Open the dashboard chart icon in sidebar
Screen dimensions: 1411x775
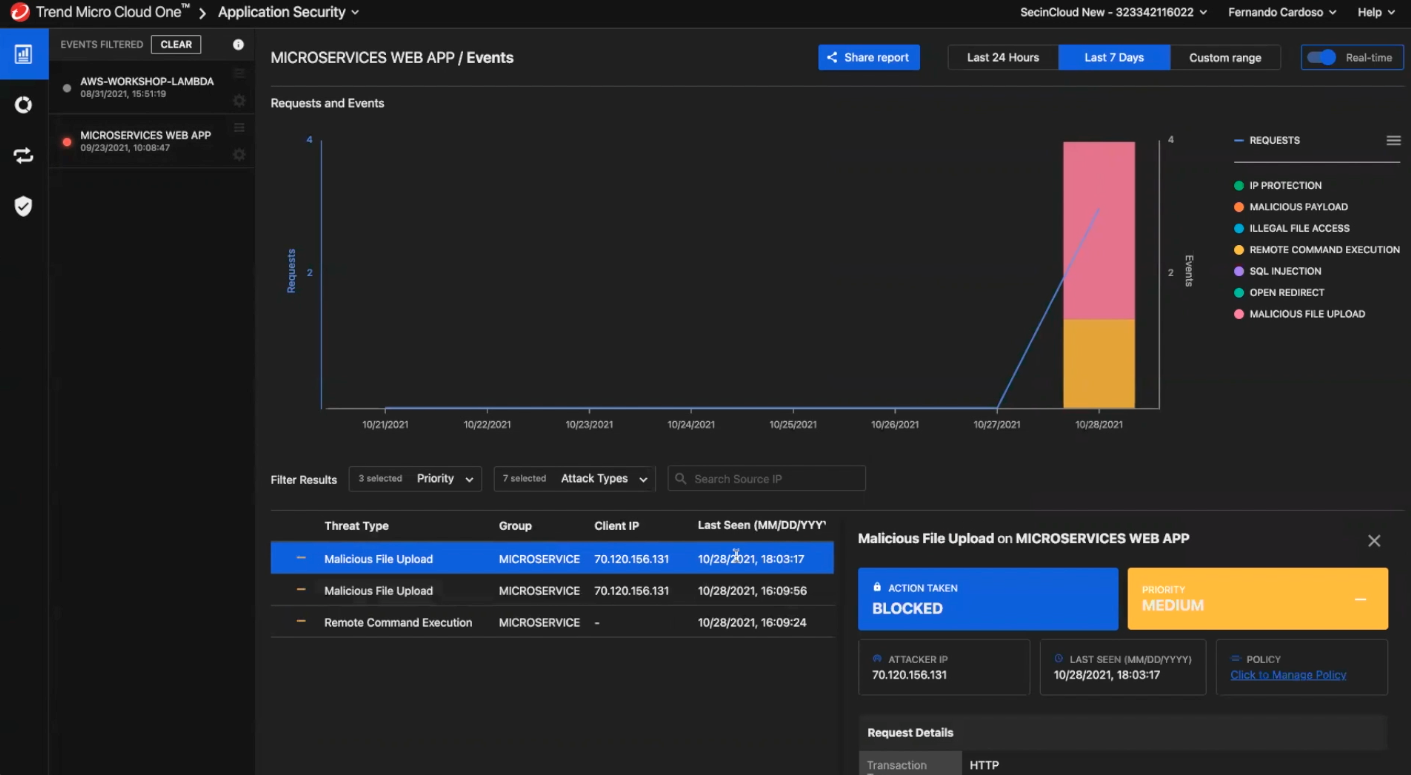point(23,54)
